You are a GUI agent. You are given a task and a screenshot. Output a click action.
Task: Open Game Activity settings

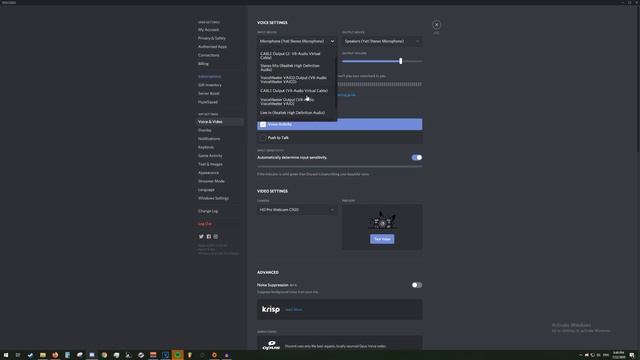click(x=210, y=156)
